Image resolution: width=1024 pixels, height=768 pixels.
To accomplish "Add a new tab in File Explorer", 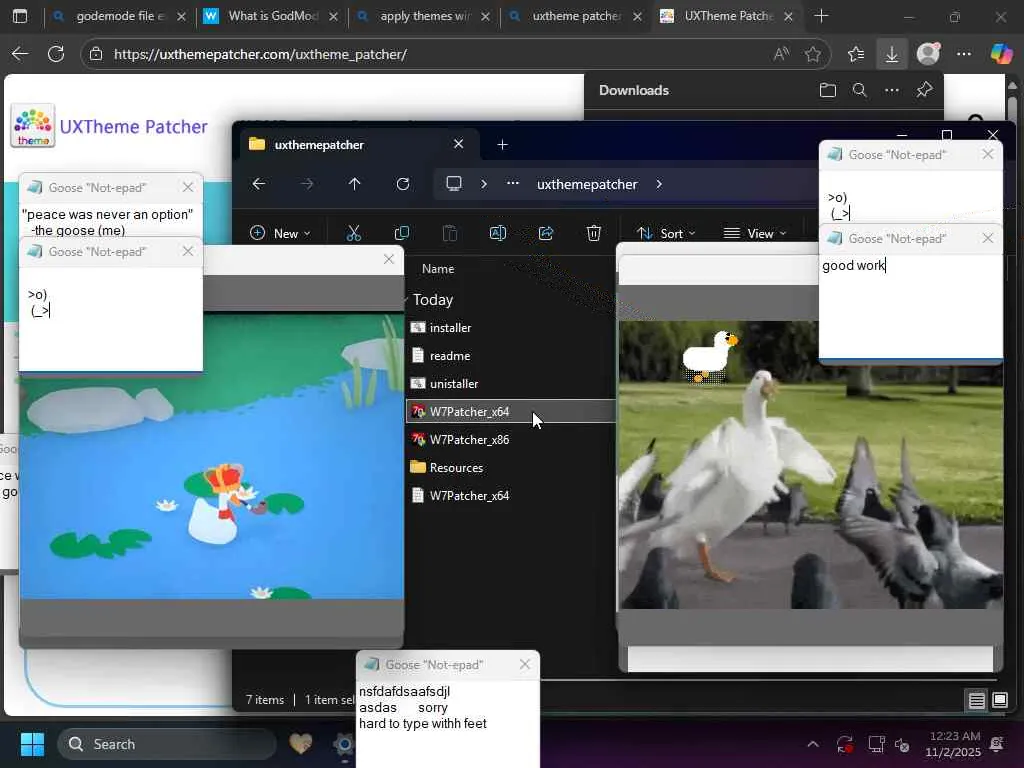I will pos(502,144).
